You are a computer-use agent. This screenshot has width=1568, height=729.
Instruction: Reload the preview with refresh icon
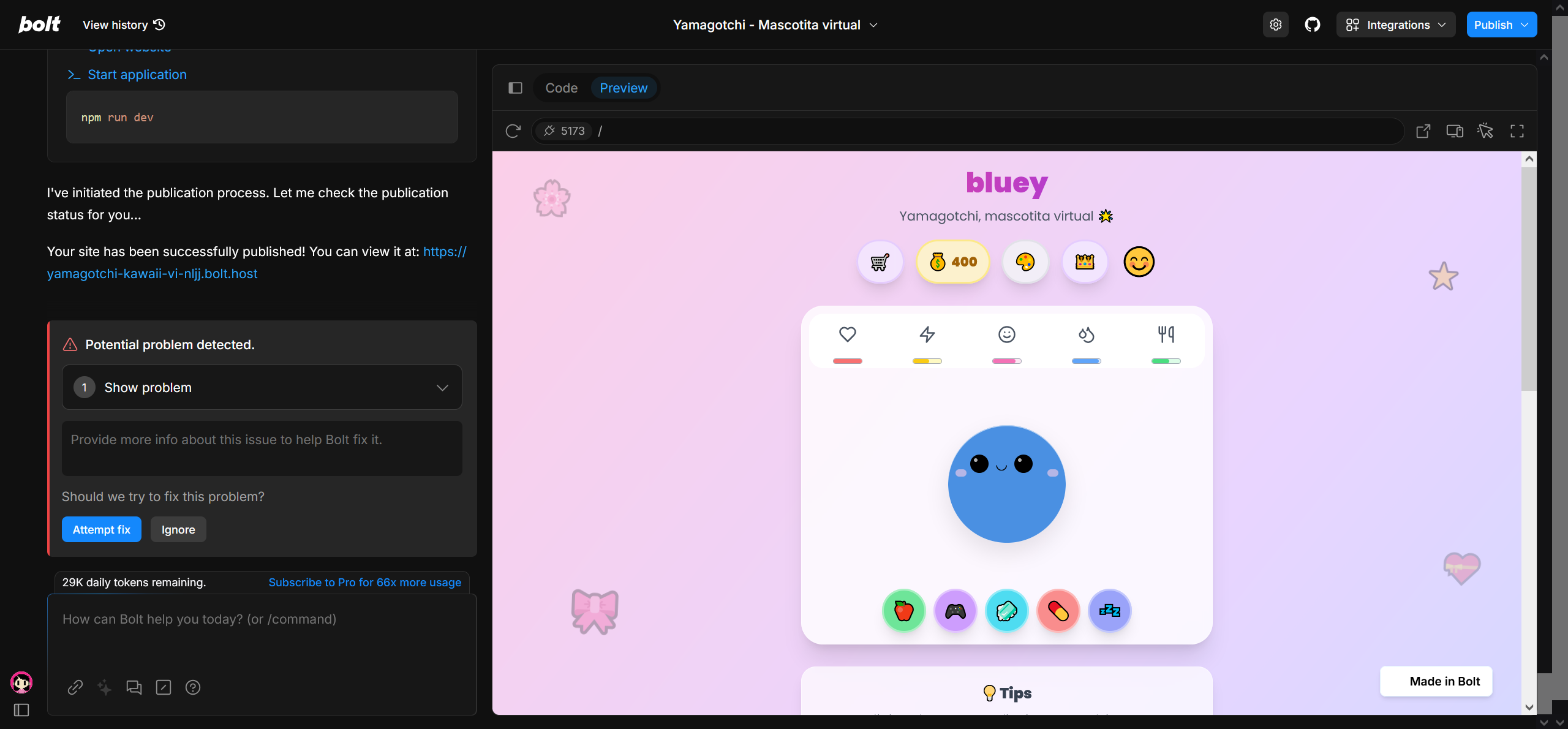point(513,130)
